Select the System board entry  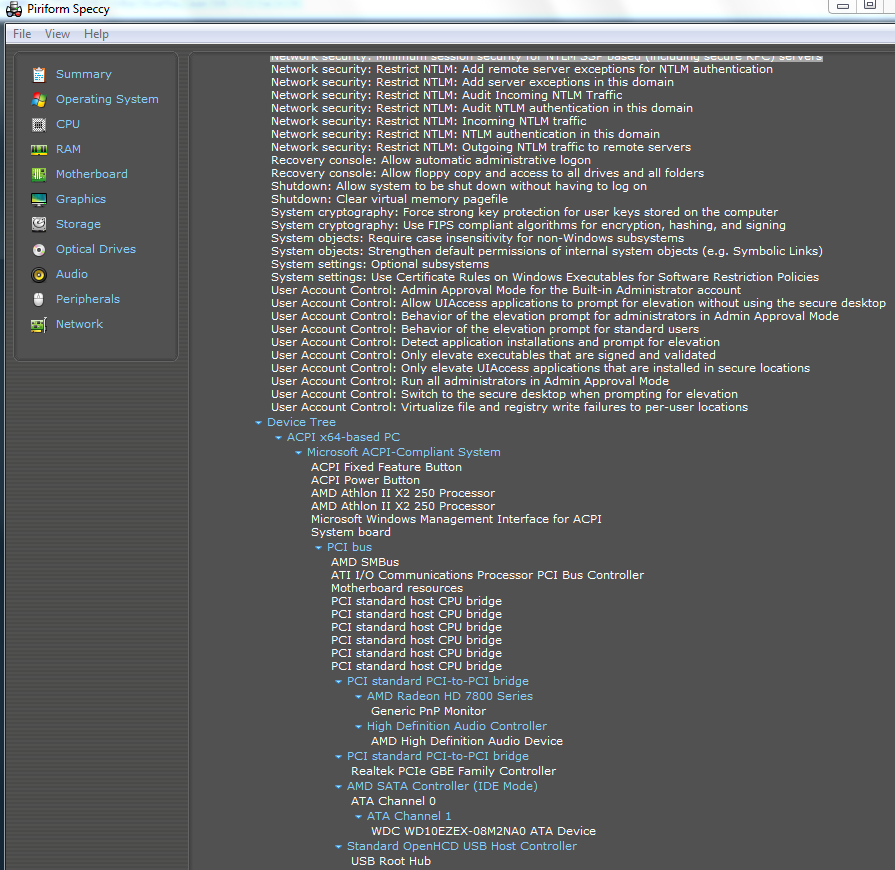point(351,532)
